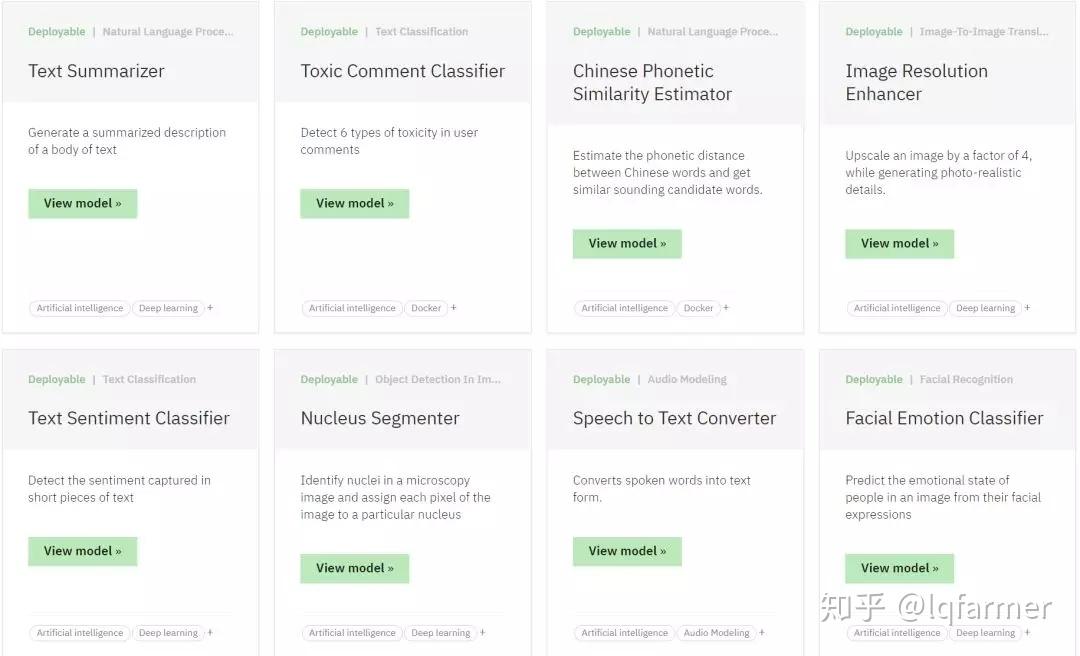Click the Audio Modeling tag chip
Screen dimensions: 1080x656
716,633
